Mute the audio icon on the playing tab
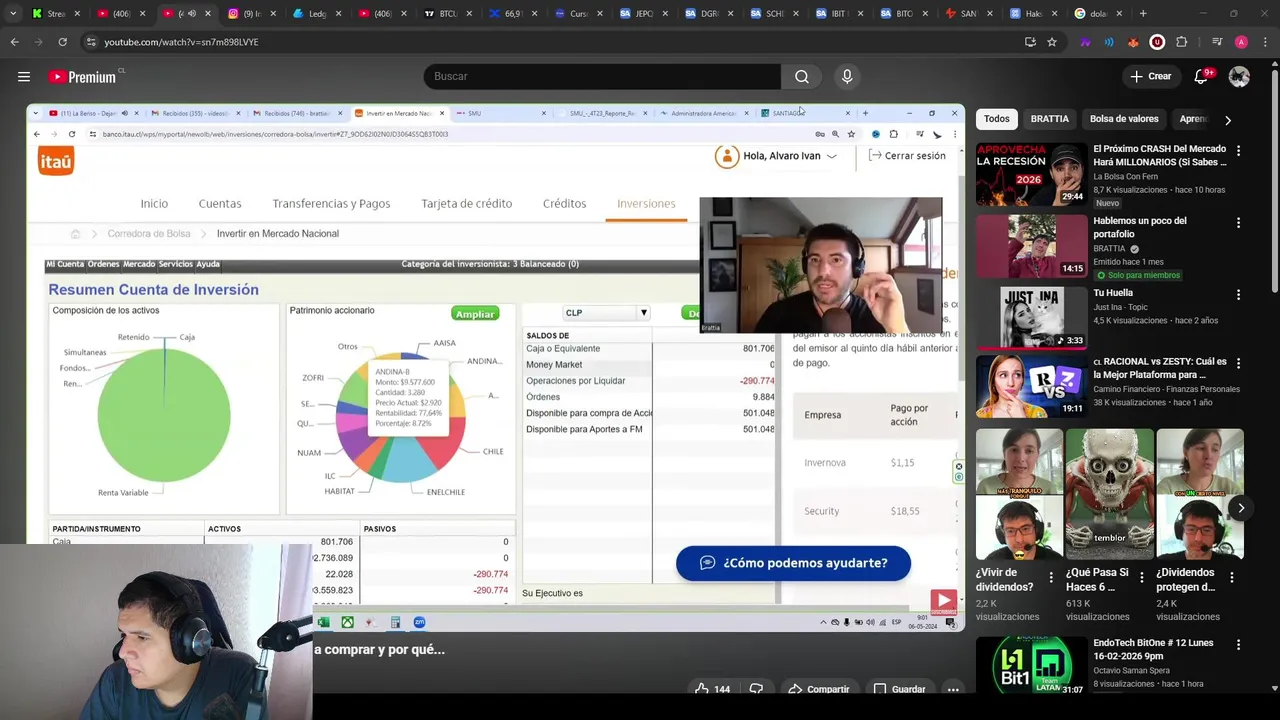1280x720 pixels. pyautogui.click(x=191, y=13)
